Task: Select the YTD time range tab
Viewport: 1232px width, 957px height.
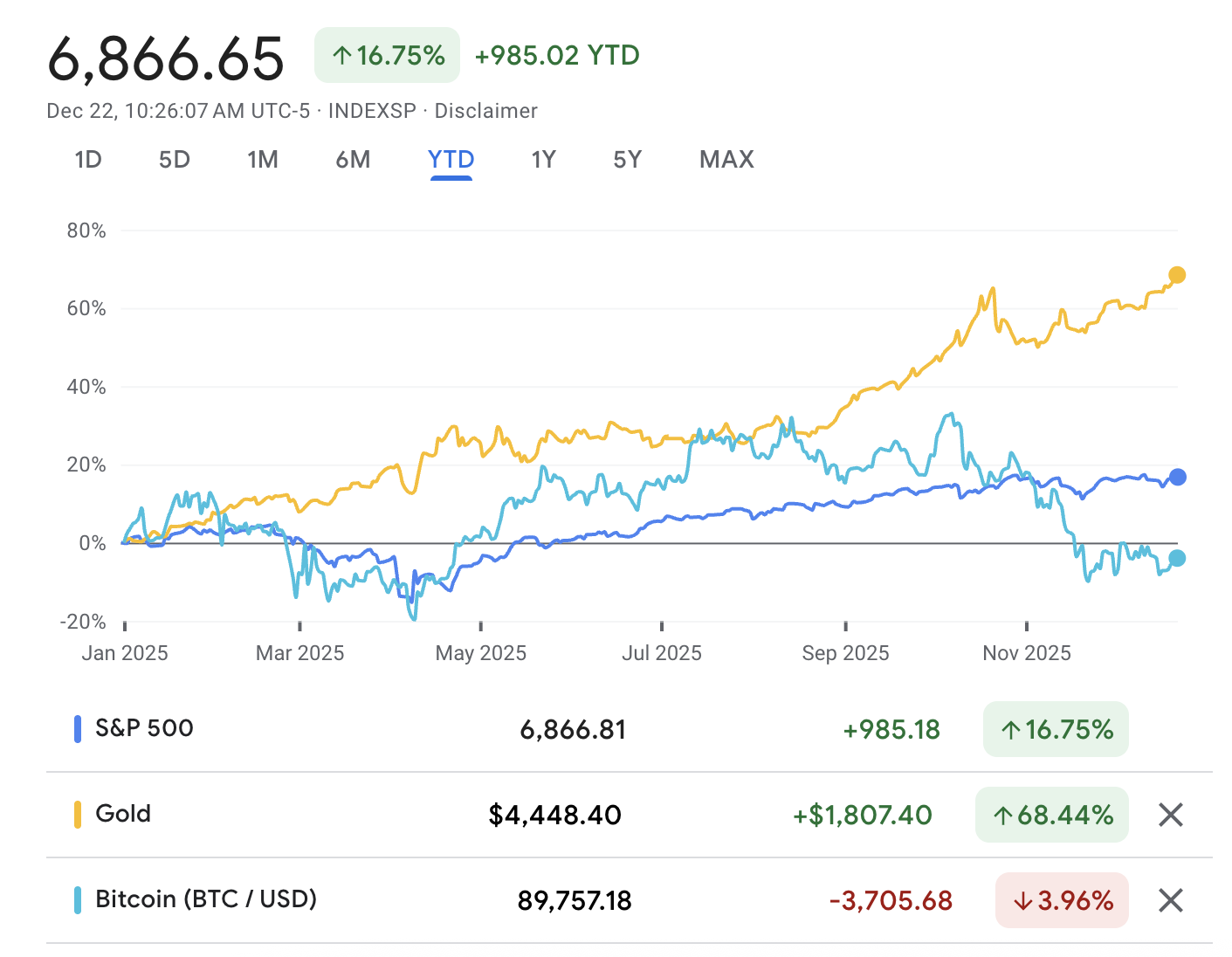Action: tap(451, 160)
